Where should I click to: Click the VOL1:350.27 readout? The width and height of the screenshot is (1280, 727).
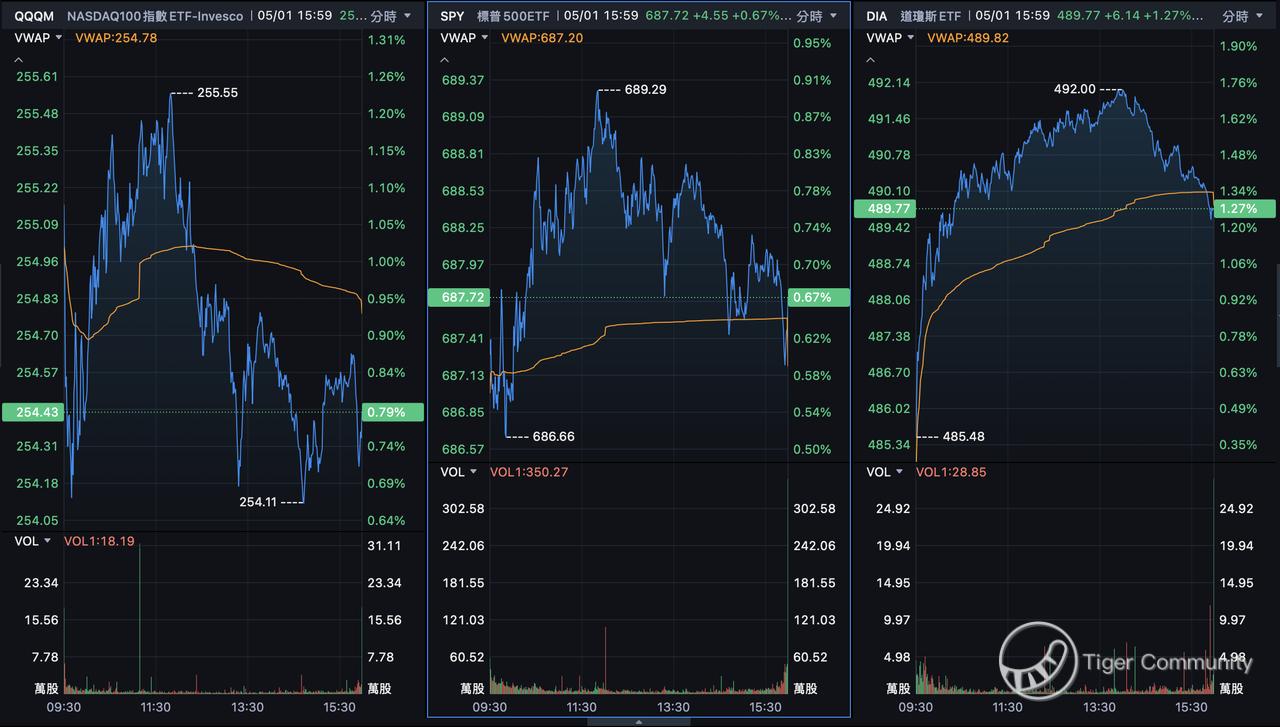point(529,472)
